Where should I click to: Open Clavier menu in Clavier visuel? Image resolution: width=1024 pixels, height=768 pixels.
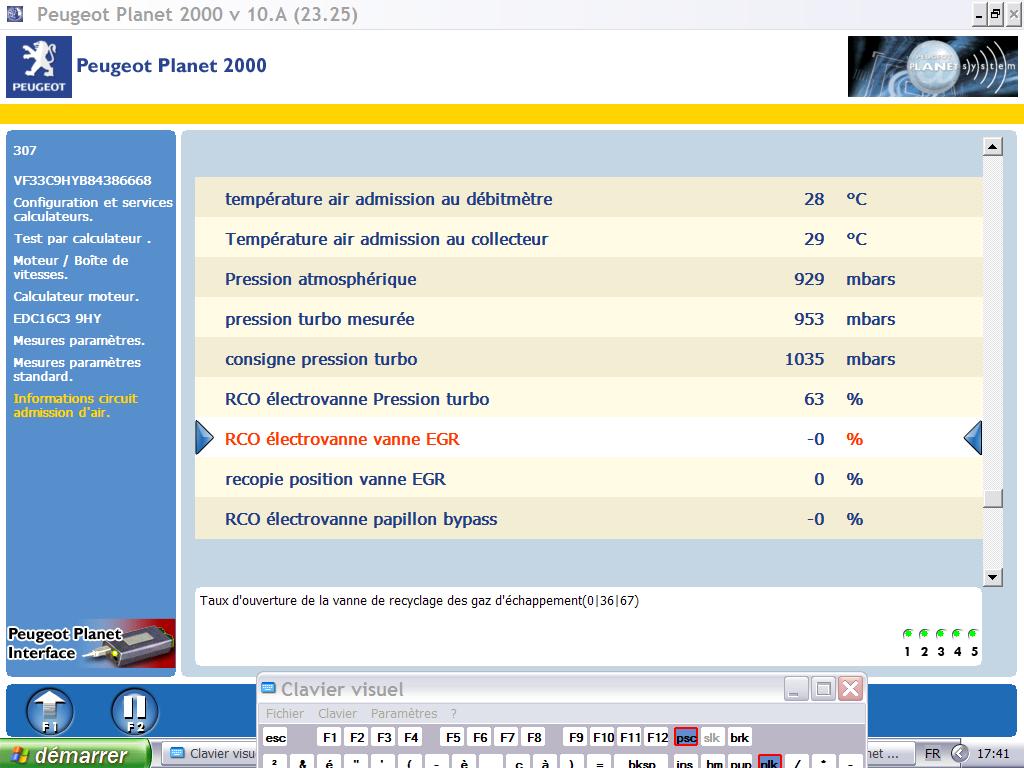(338, 713)
